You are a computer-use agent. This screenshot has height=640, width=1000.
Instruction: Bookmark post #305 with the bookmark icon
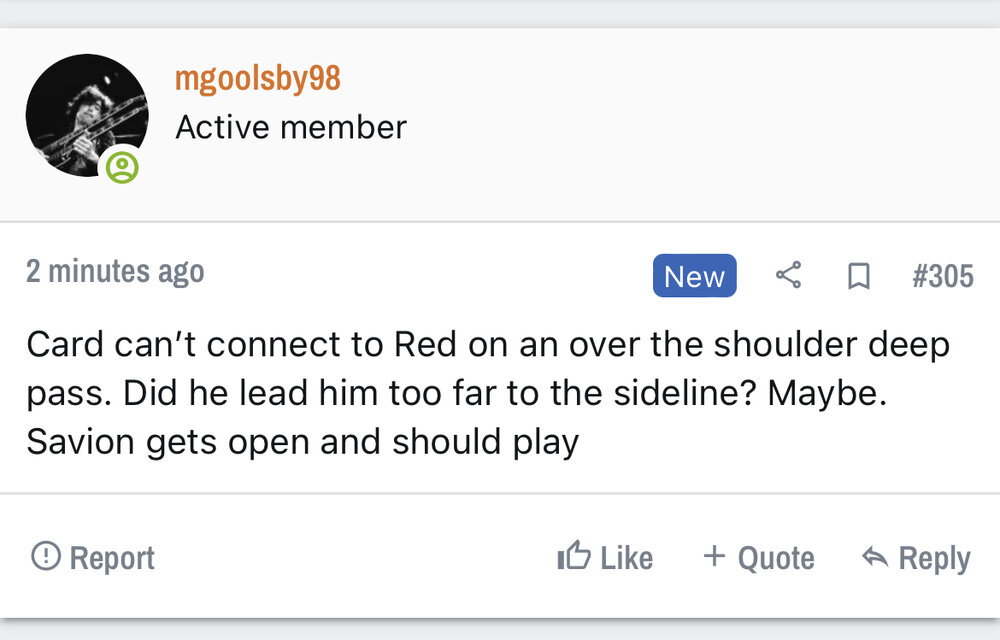[858, 276]
